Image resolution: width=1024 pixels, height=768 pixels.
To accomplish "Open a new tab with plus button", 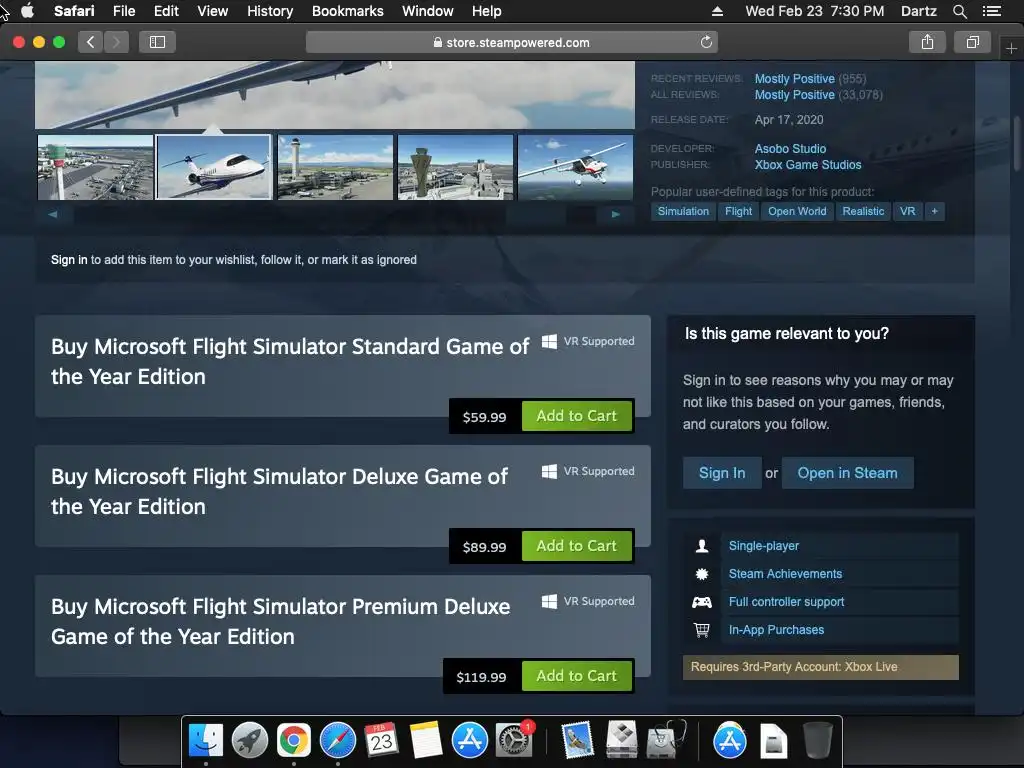I will point(1011,49).
